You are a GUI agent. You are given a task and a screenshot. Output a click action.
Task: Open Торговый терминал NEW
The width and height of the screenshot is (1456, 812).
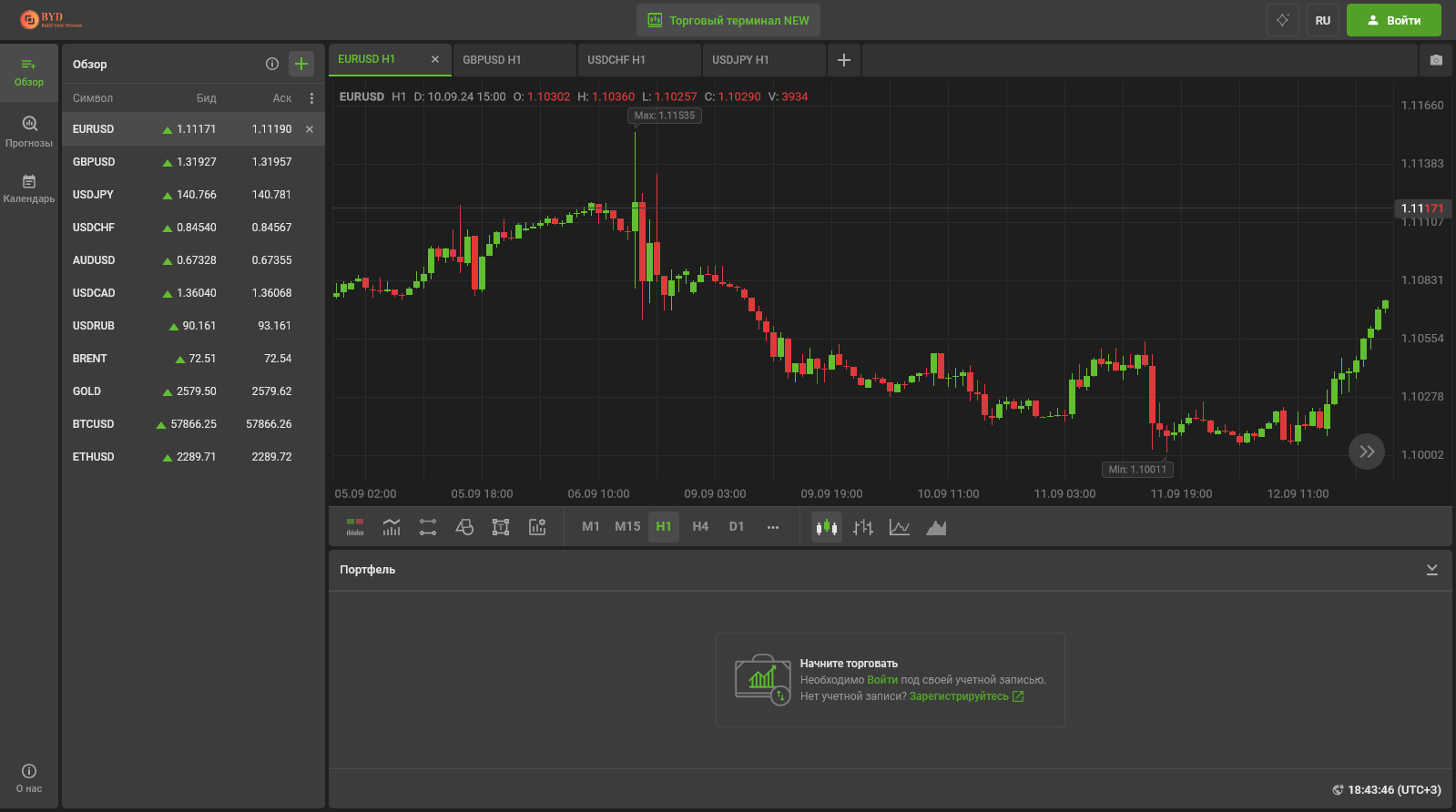click(728, 20)
